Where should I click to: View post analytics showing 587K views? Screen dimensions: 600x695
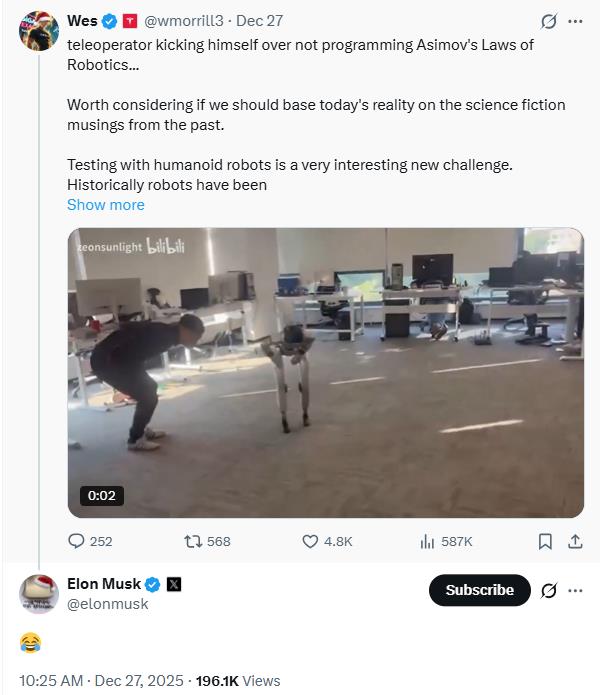428,541
